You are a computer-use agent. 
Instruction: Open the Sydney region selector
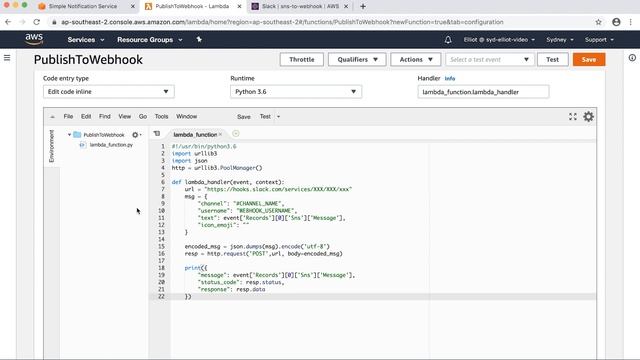point(560,40)
